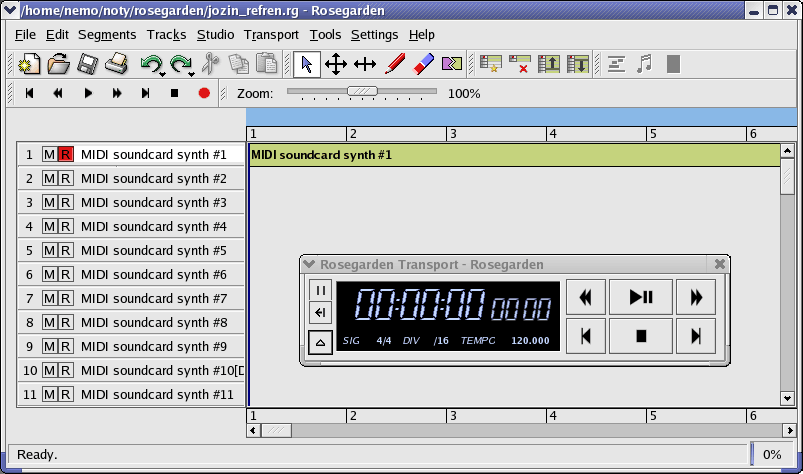Click tempo value 120.000 in Transport
The width and height of the screenshot is (803, 474).
(x=530, y=340)
